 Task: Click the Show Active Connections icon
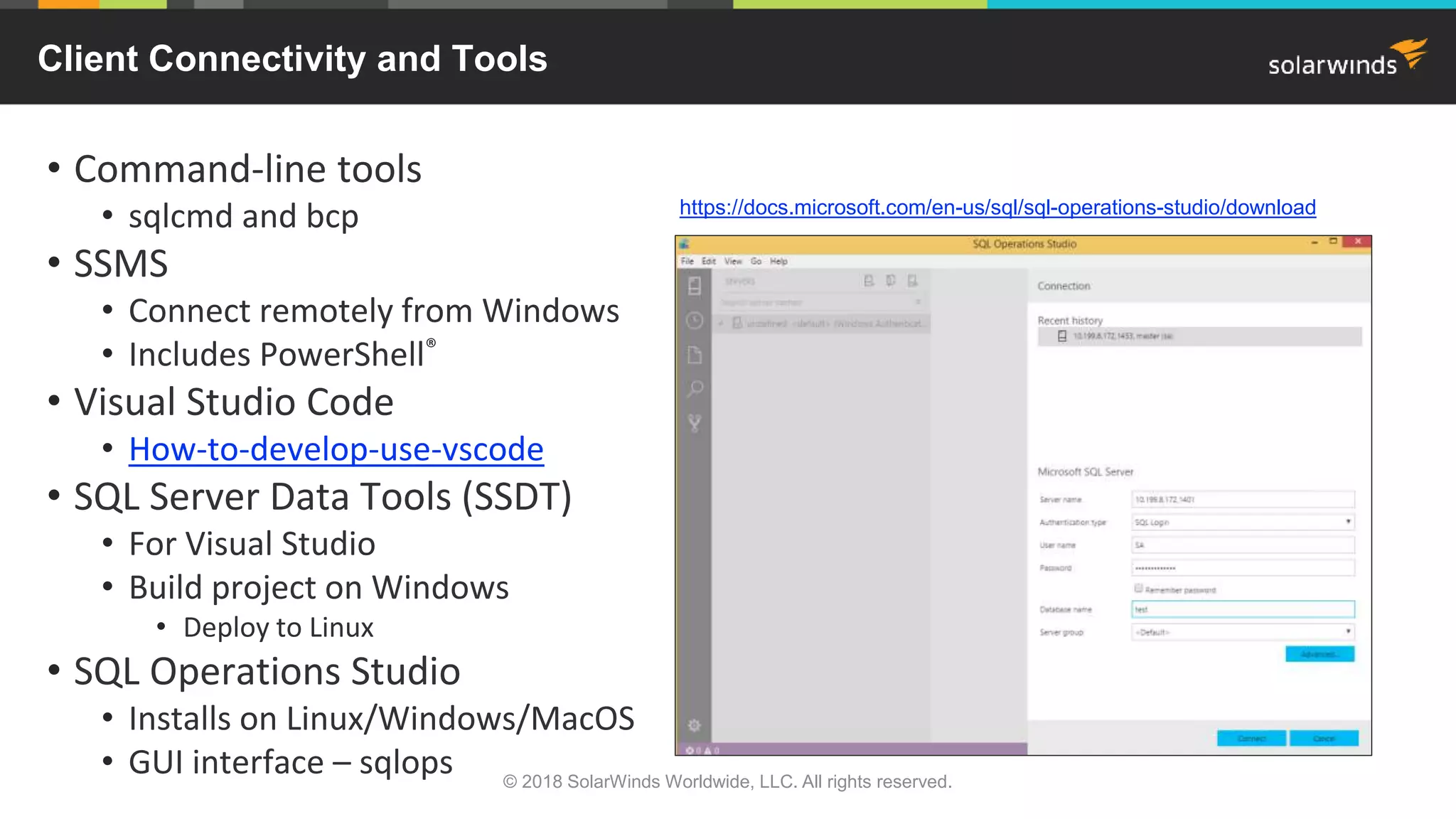(913, 281)
